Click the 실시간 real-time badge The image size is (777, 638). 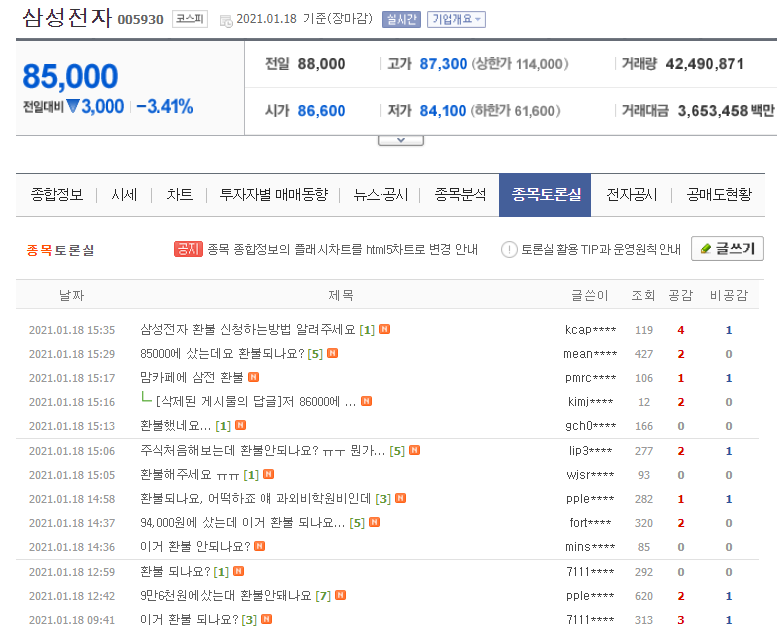coord(401,19)
